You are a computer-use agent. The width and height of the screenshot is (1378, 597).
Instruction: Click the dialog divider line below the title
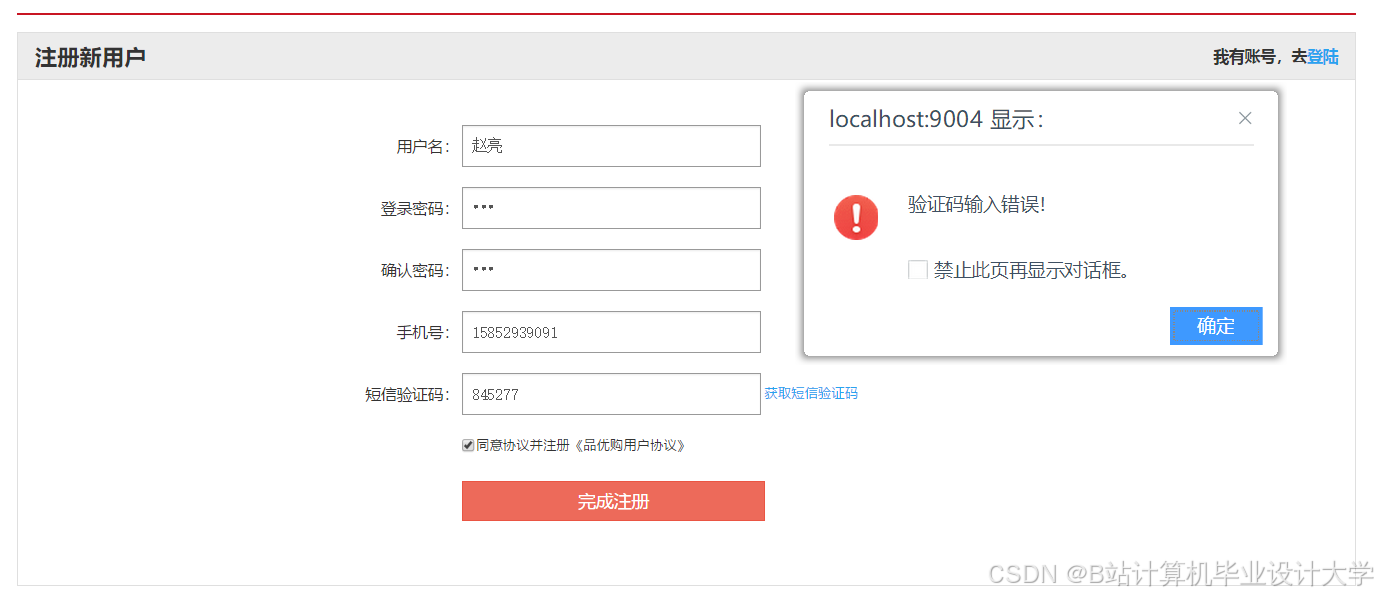1042,146
